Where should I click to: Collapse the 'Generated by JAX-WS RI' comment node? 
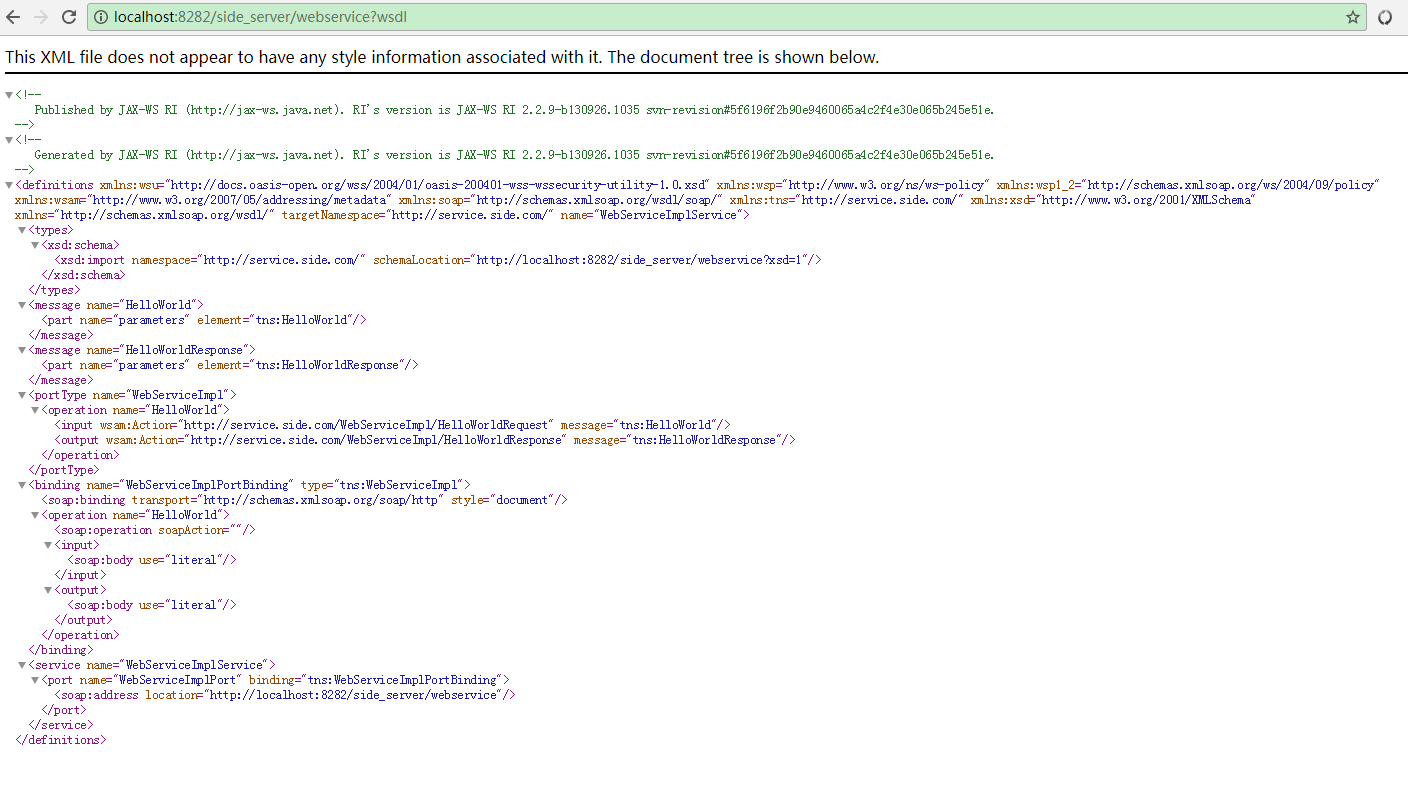coord(9,140)
